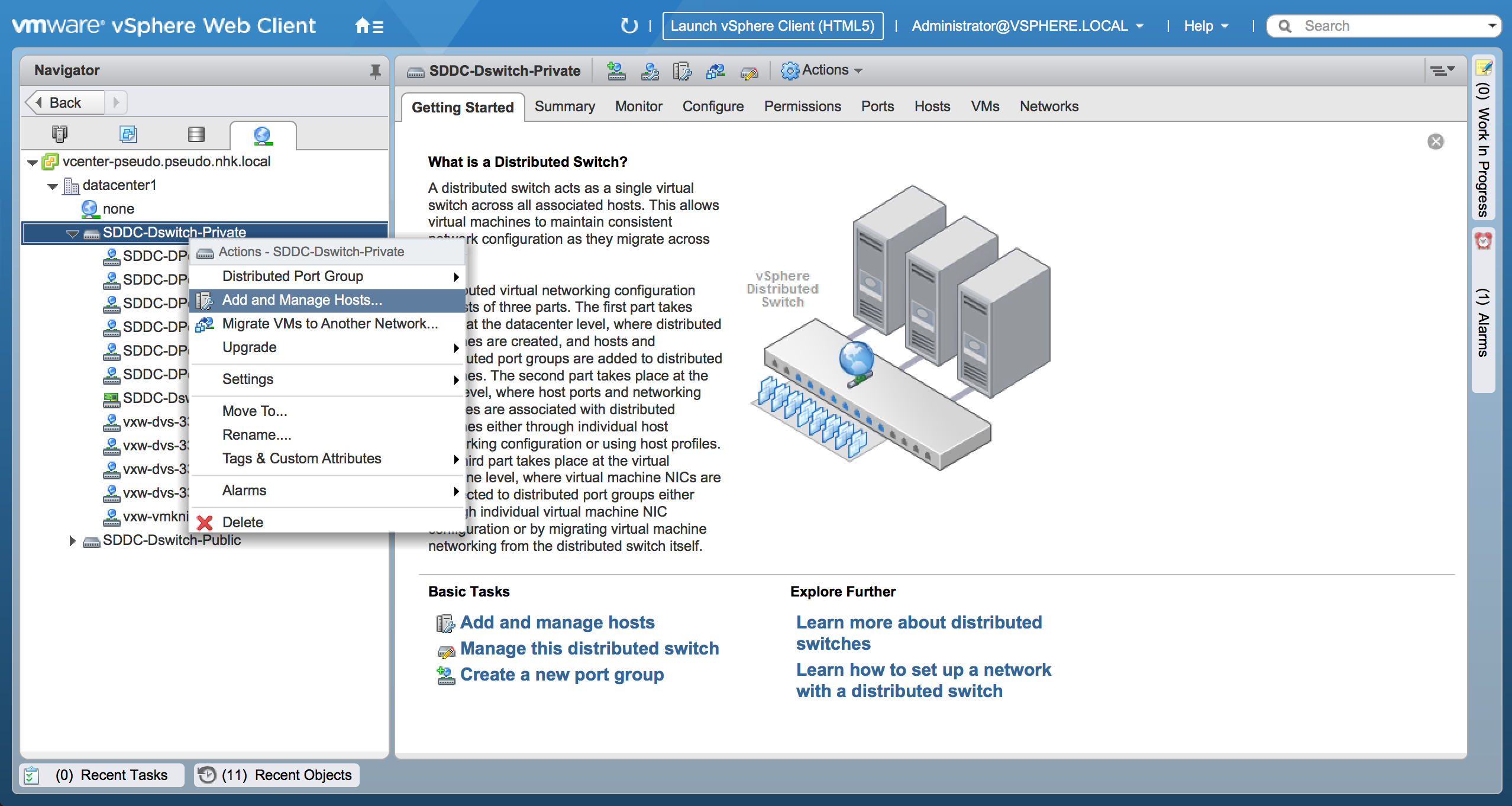This screenshot has height=806, width=1512.
Task: Open the search box dropdown arrow
Action: click(1492, 26)
